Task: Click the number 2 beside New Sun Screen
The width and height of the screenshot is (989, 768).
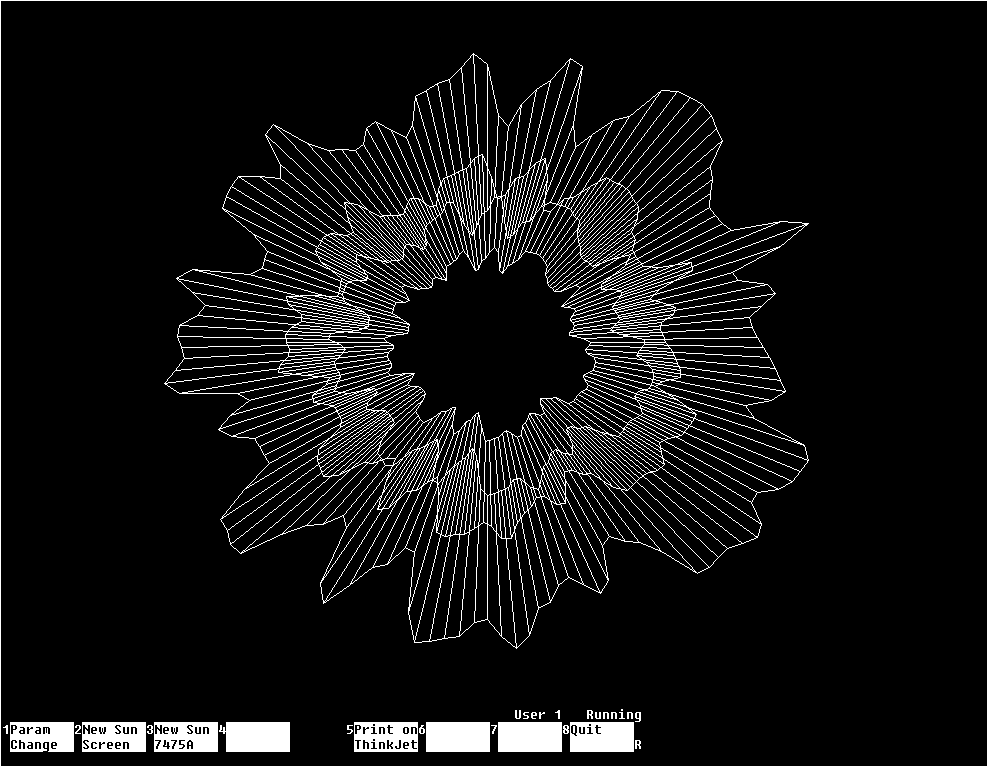Action: tap(78, 730)
